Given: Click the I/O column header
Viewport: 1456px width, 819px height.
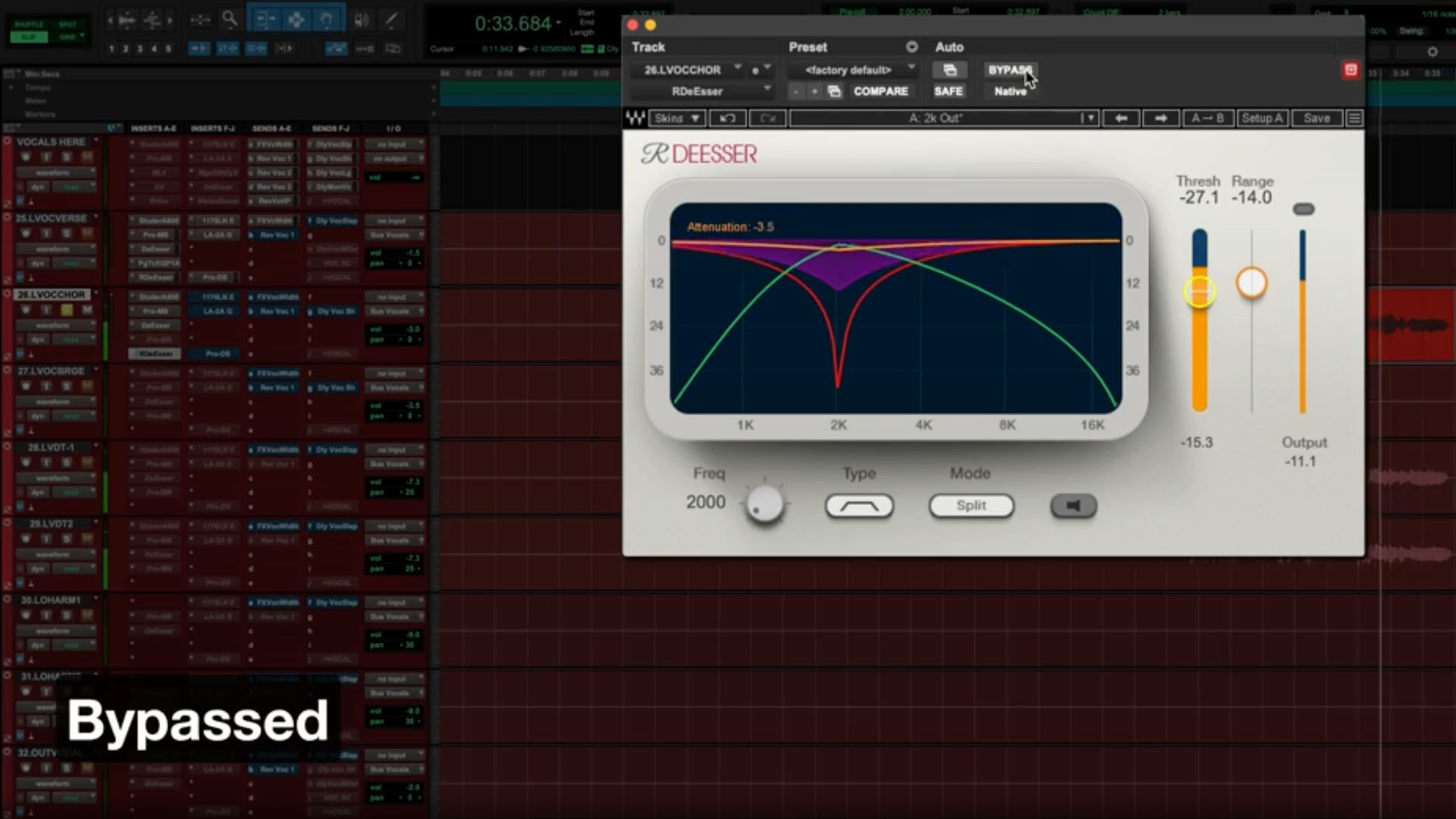Looking at the screenshot, I should click(x=393, y=129).
